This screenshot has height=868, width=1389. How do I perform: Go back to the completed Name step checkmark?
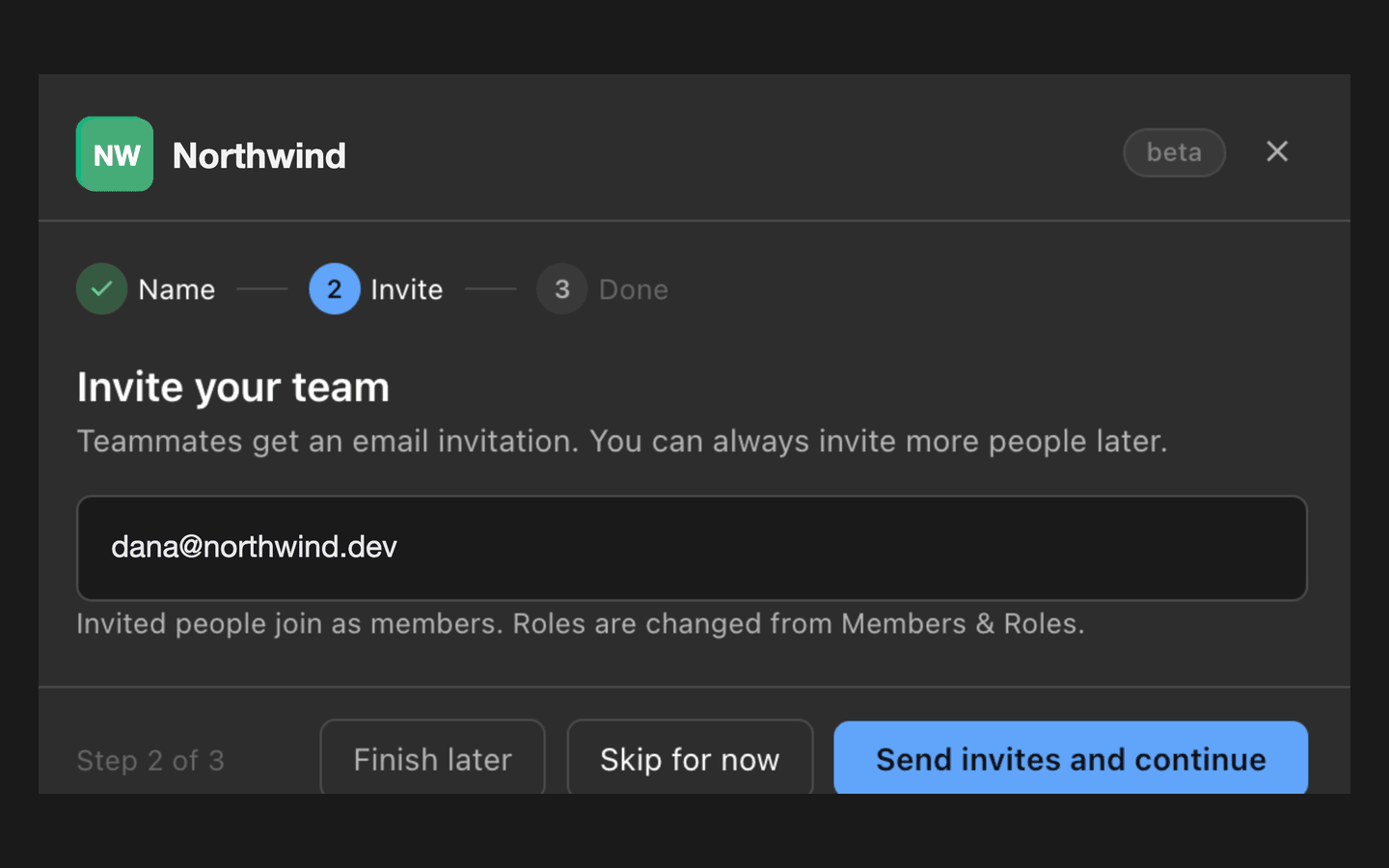101,288
